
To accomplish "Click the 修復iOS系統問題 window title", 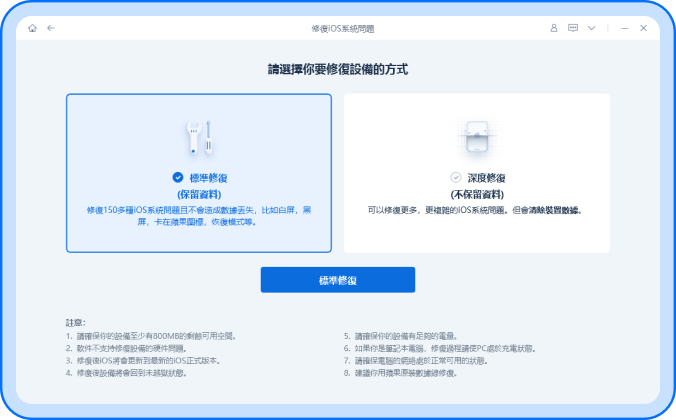I will 338,28.
